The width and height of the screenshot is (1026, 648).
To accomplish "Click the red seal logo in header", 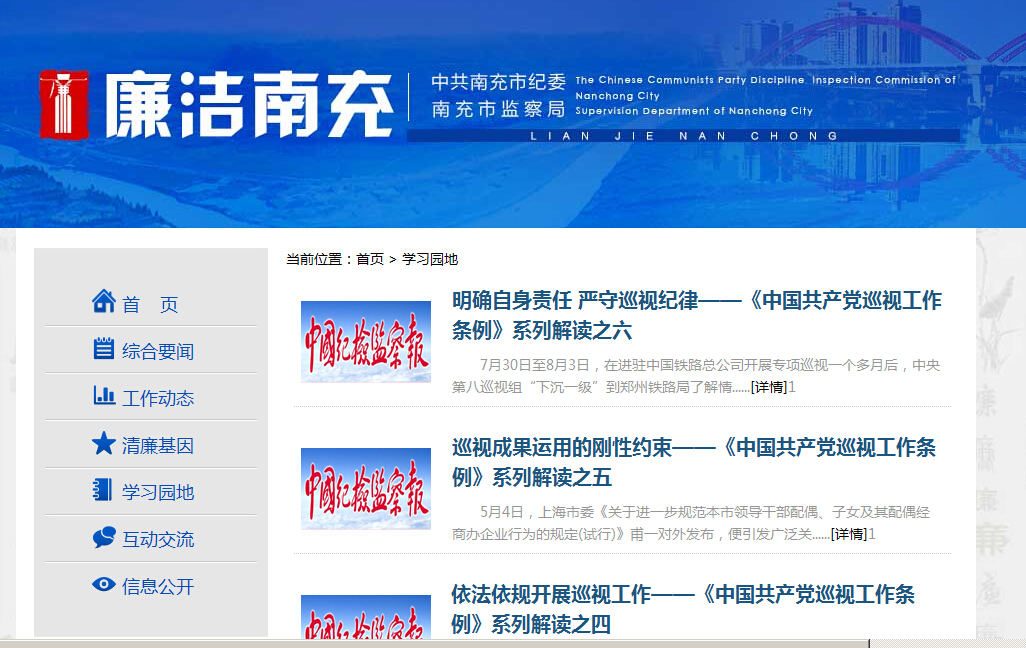I will click(x=63, y=105).
